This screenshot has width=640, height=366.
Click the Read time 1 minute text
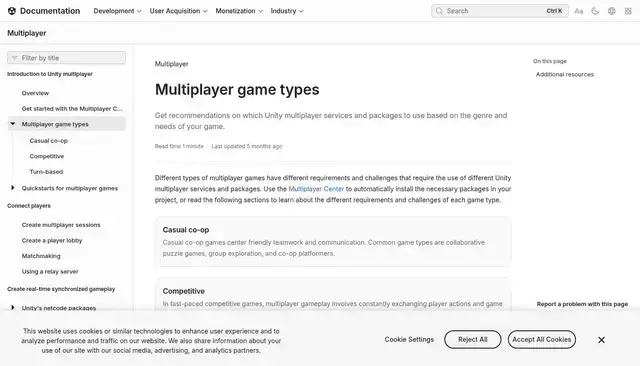point(179,146)
